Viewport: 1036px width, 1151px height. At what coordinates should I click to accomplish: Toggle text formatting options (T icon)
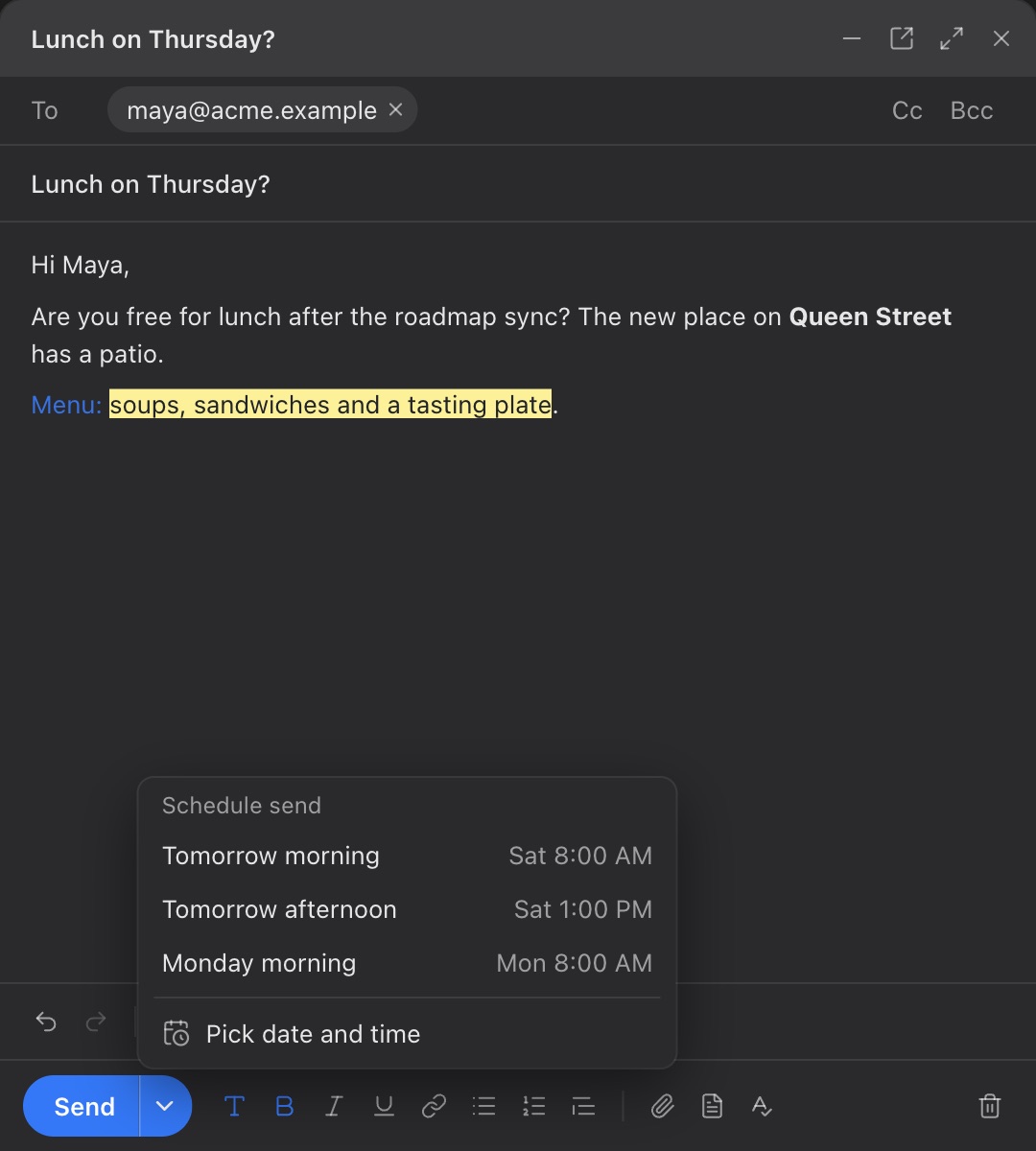point(234,1107)
